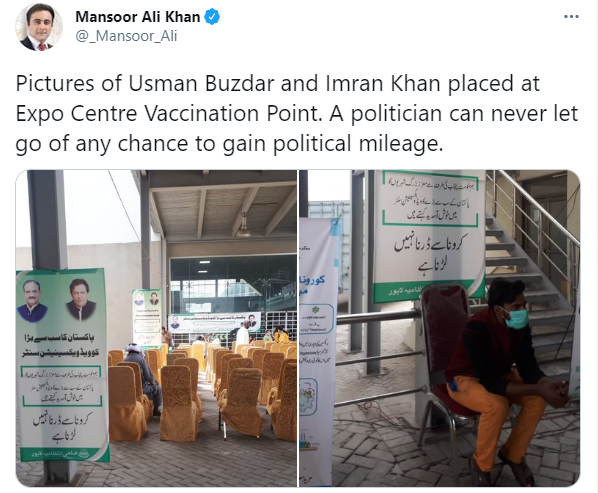Click the blue verified badge
The image size is (598, 493).
point(212,17)
